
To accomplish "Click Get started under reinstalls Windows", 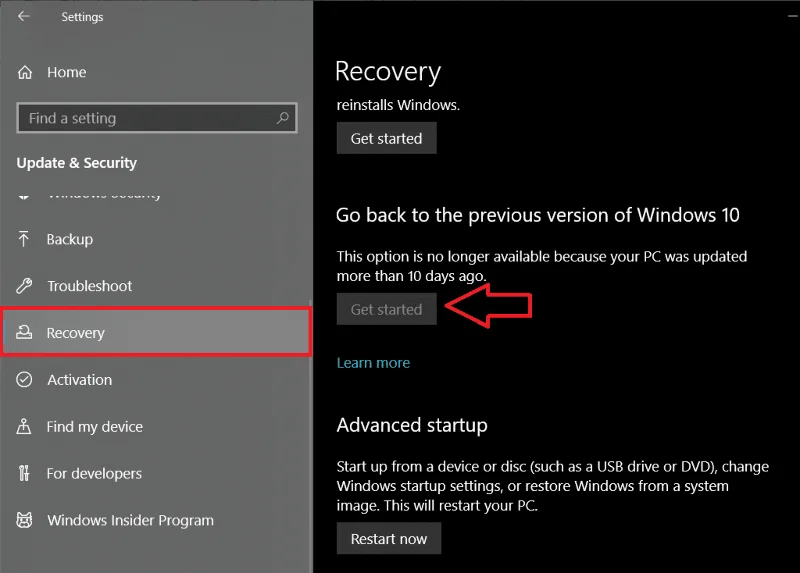I will (386, 138).
